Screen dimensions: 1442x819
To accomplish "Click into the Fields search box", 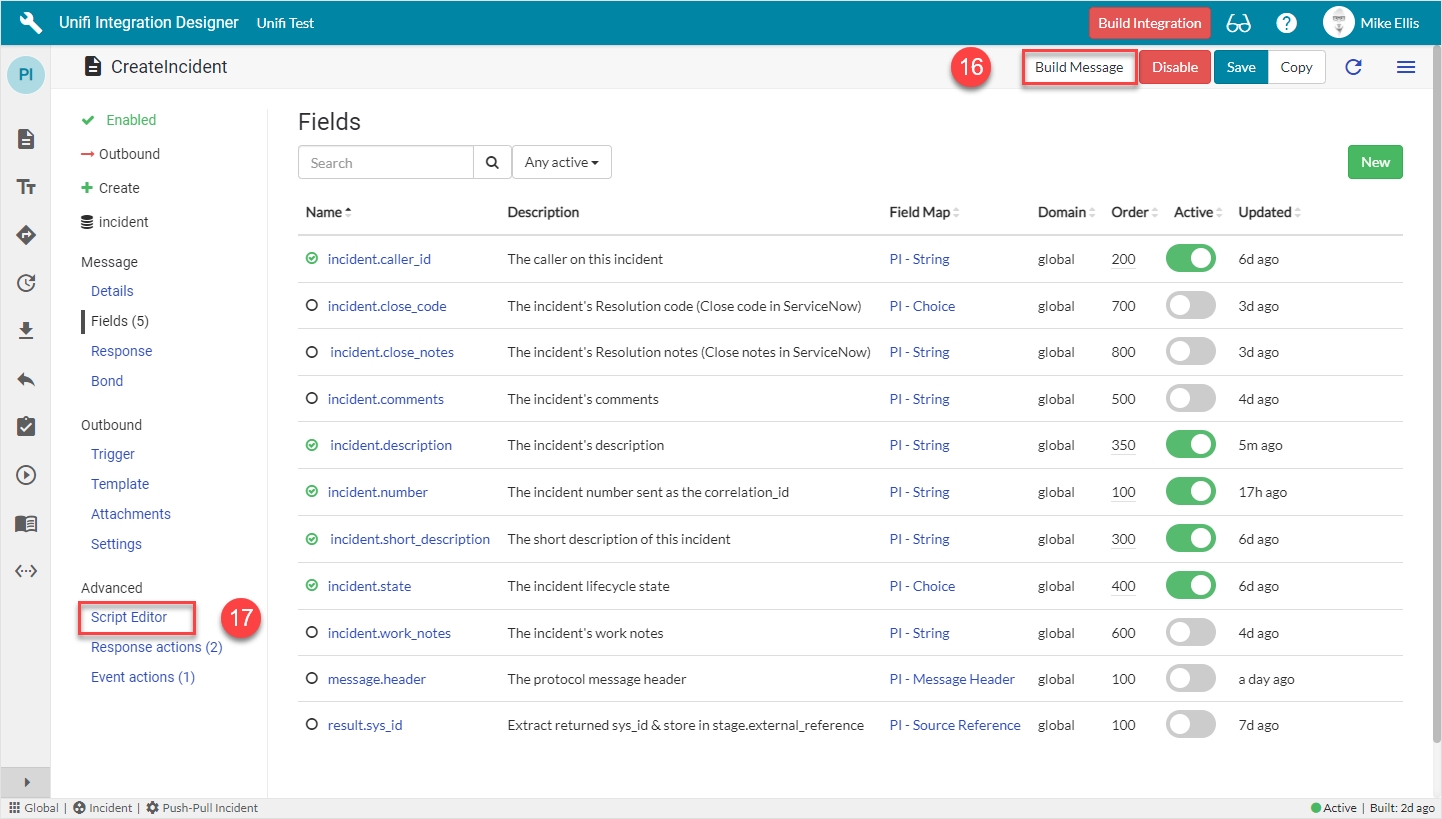I will (x=385, y=162).
